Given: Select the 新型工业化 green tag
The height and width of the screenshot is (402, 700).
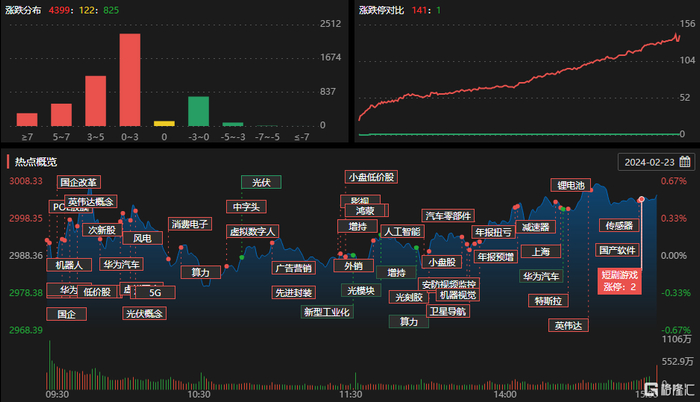Looking at the screenshot, I should click(x=327, y=312).
